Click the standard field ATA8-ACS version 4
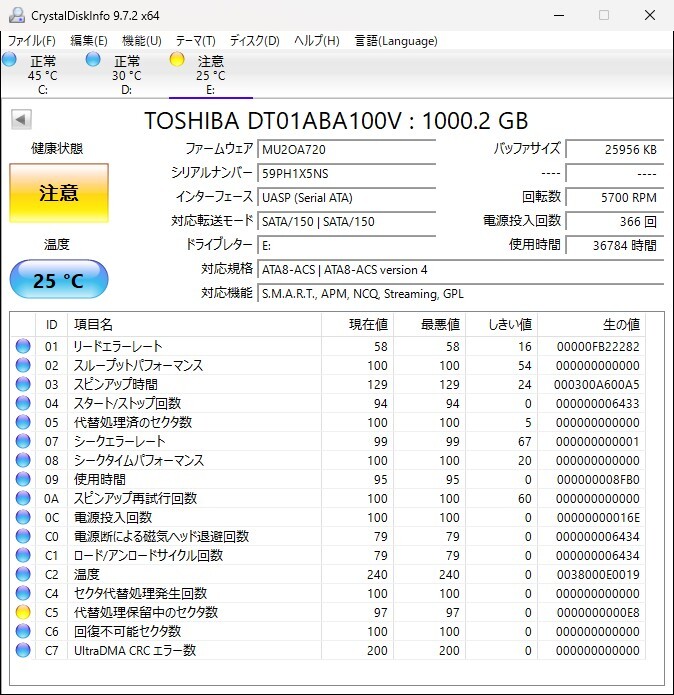 461,269
